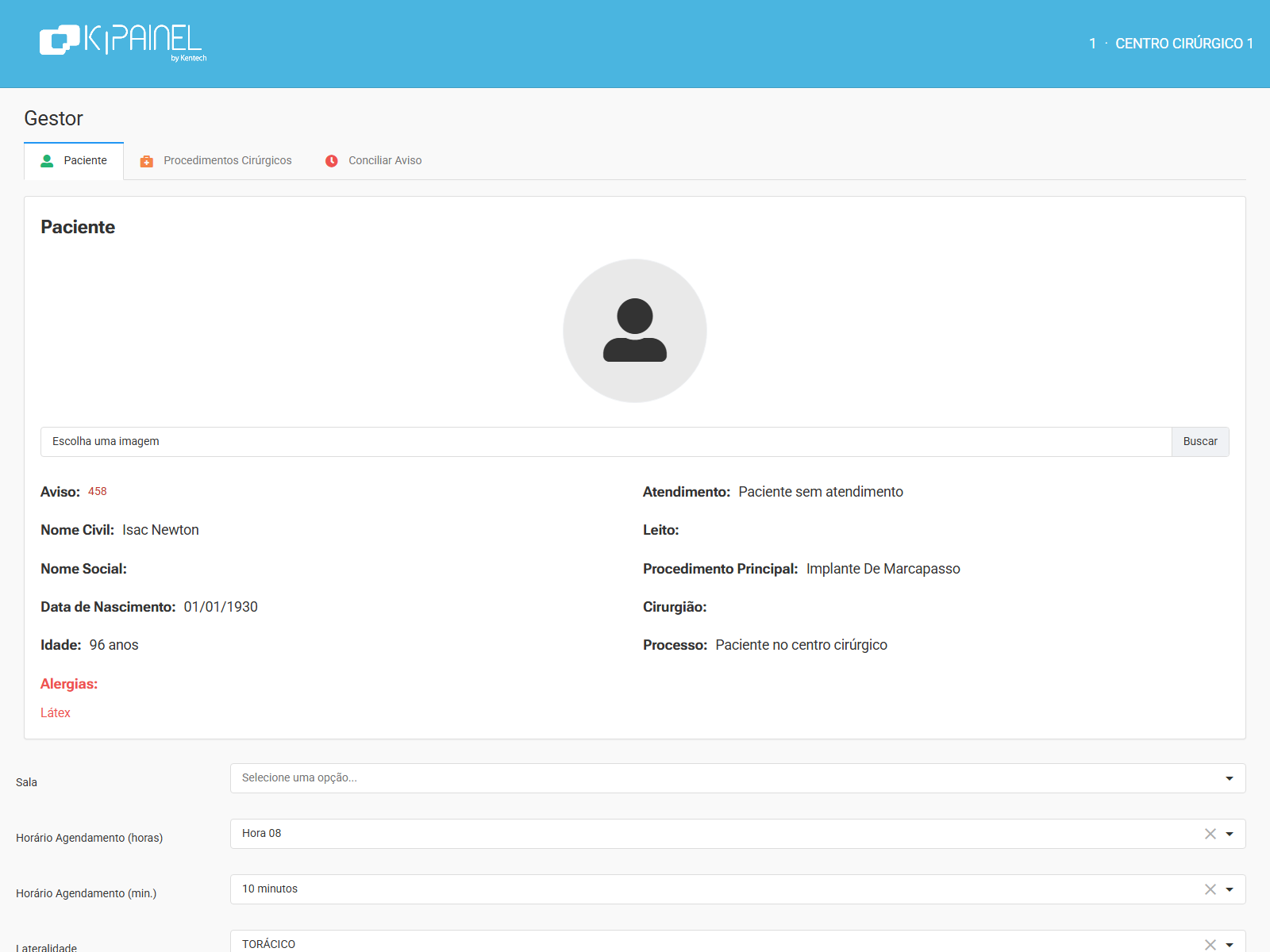Clear the 10 minutos selection

pos(1210,889)
